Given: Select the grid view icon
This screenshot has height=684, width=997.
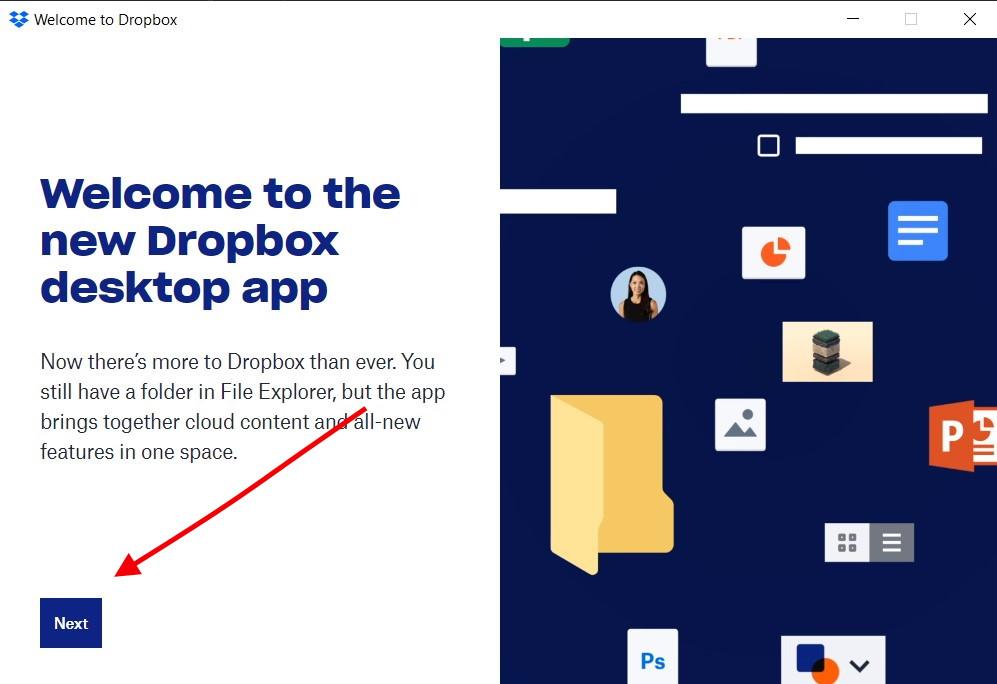Looking at the screenshot, I should (847, 542).
